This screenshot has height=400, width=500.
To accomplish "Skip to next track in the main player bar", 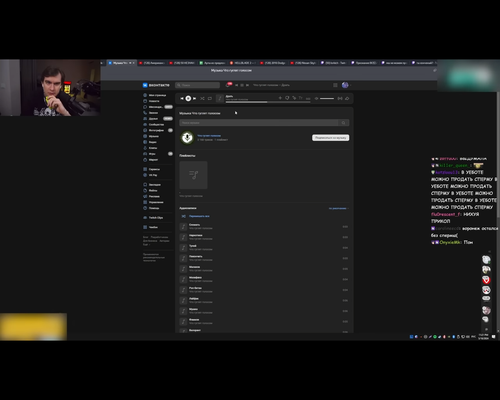I will click(x=195, y=98).
